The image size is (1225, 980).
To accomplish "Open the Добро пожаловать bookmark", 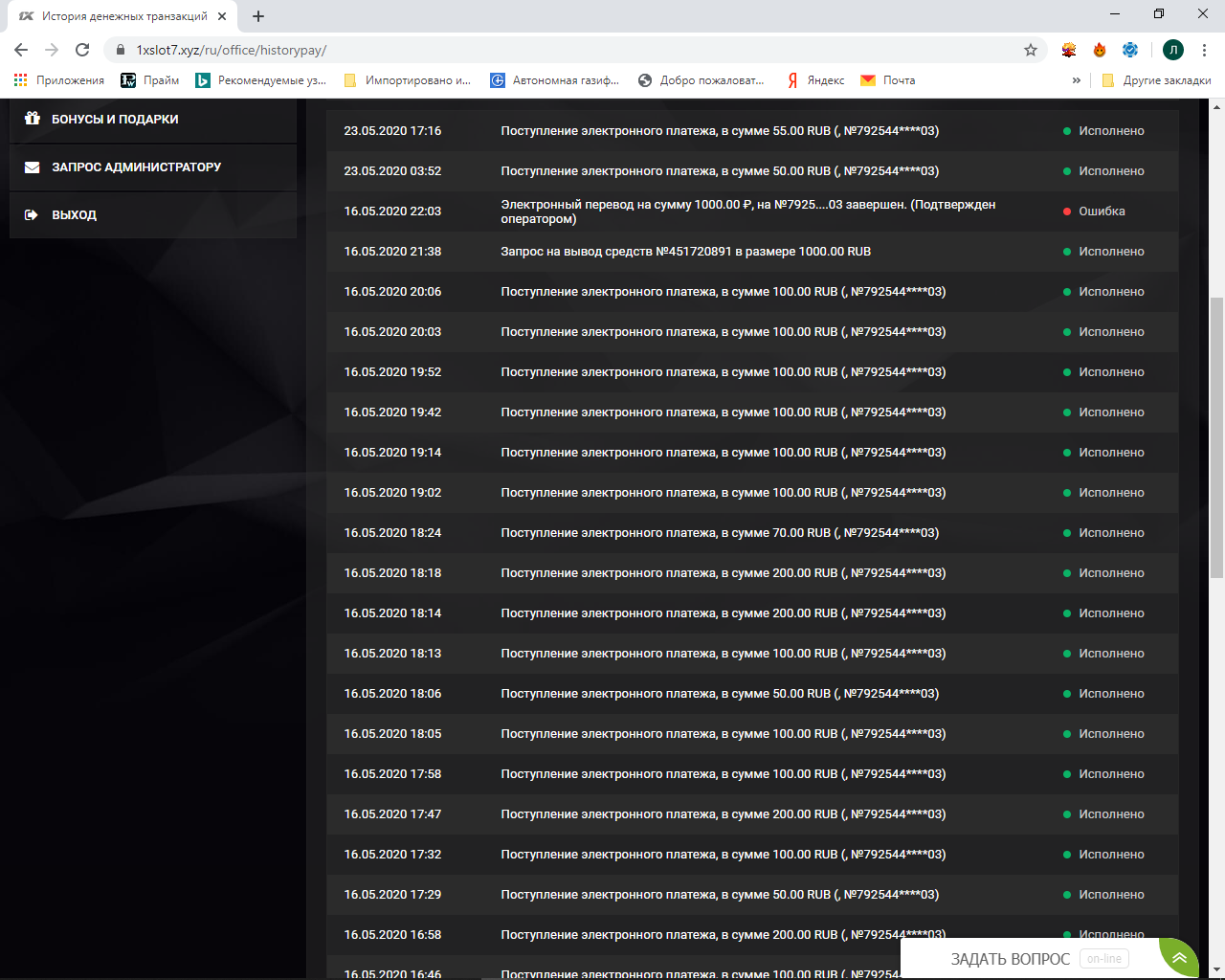I will [x=702, y=80].
